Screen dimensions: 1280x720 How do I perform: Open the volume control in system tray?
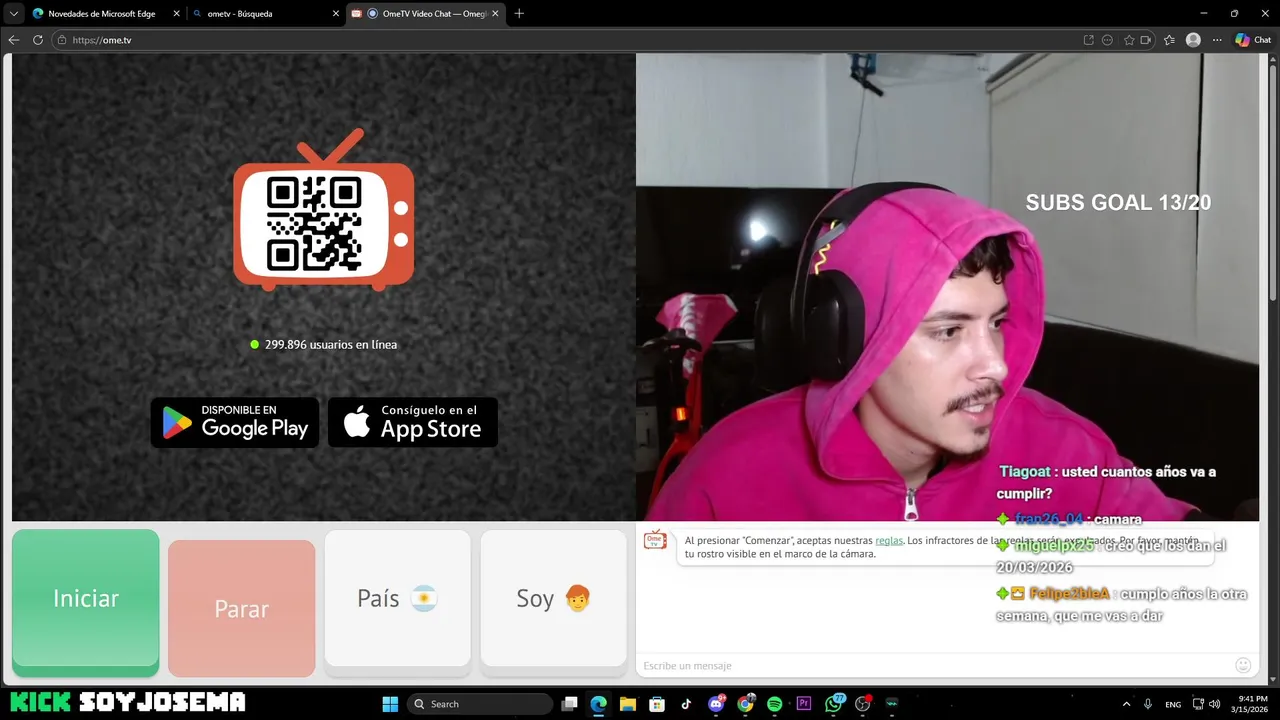pos(1215,704)
